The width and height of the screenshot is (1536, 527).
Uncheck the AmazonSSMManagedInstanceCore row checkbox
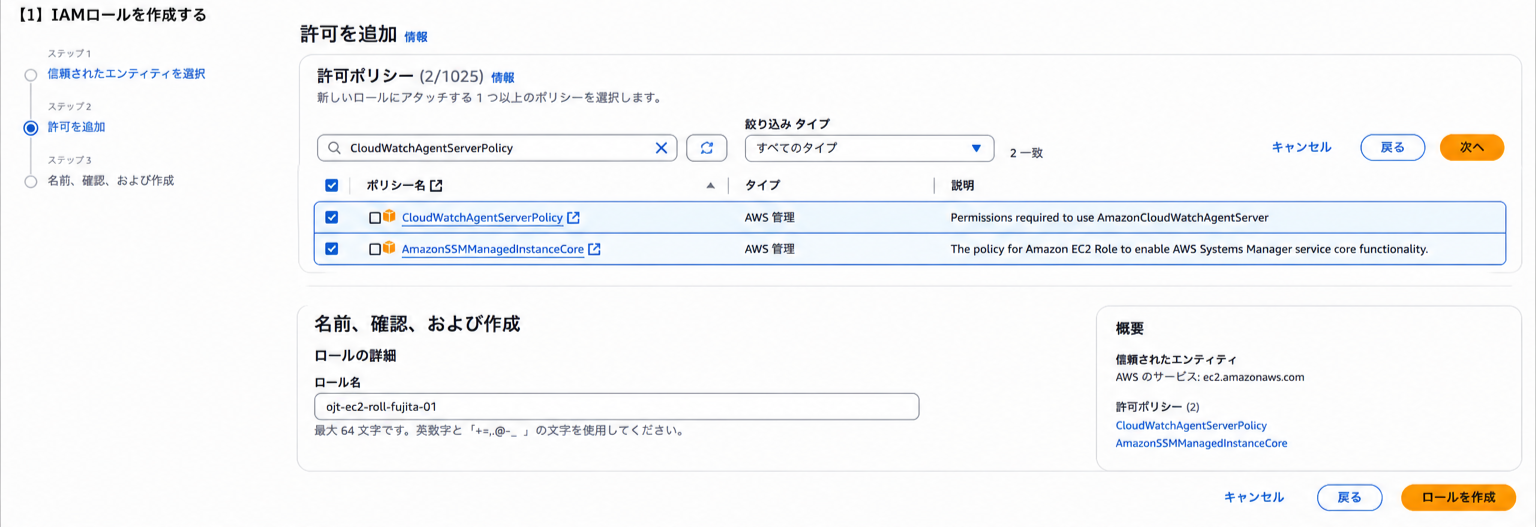[x=332, y=249]
